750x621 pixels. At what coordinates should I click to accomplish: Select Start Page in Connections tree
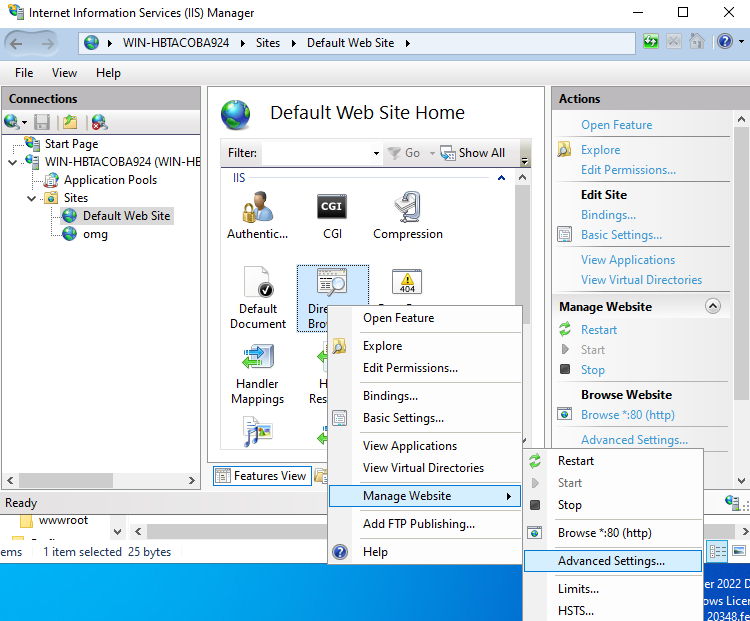tap(71, 144)
